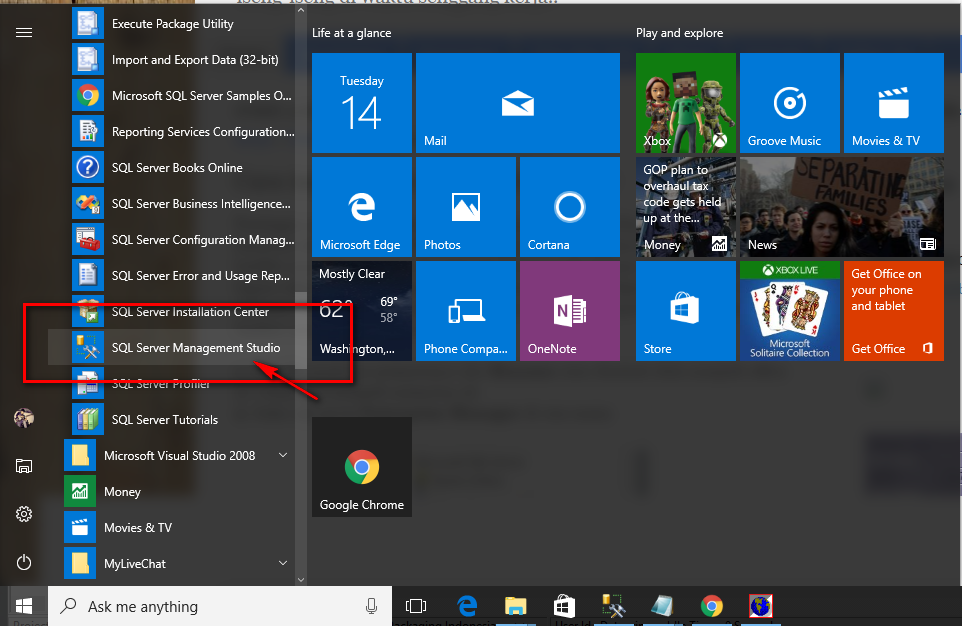Open the Cortana tile

[x=570, y=207]
